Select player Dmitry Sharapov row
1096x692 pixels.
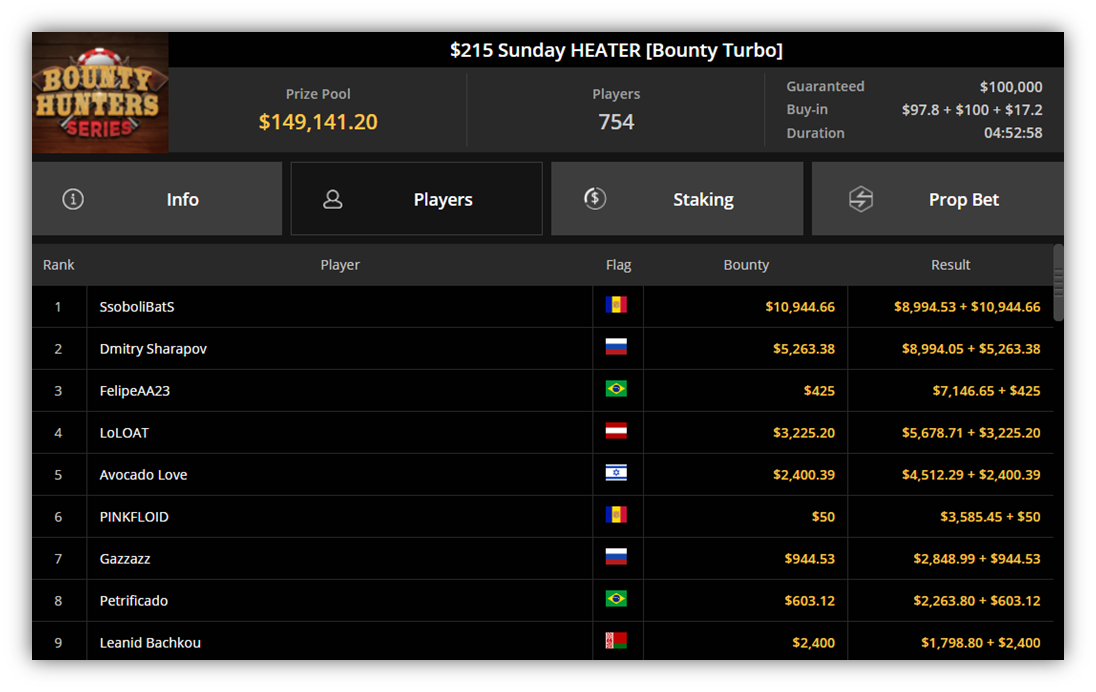click(x=542, y=349)
